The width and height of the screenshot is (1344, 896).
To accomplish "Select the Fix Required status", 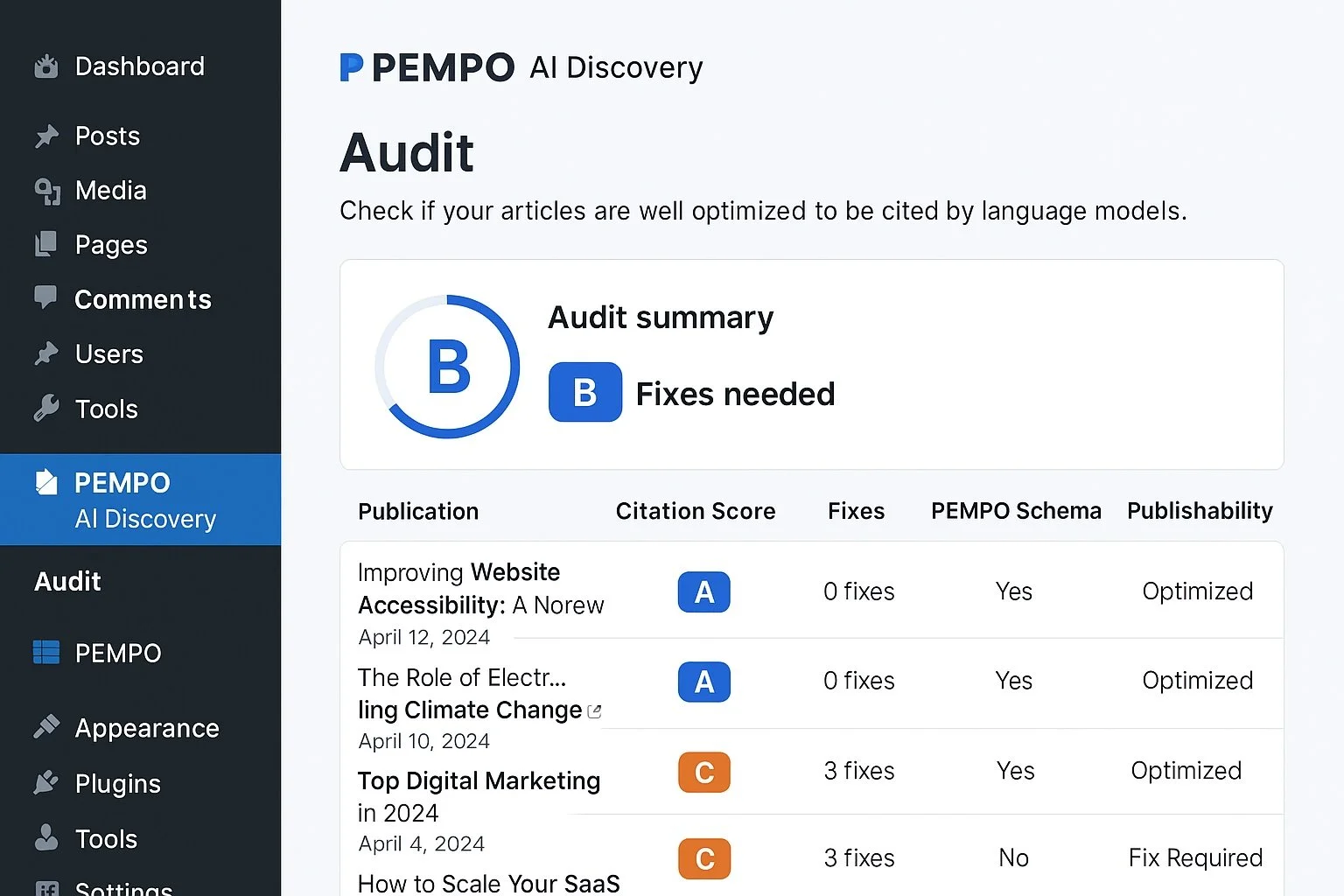I will (x=1195, y=857).
